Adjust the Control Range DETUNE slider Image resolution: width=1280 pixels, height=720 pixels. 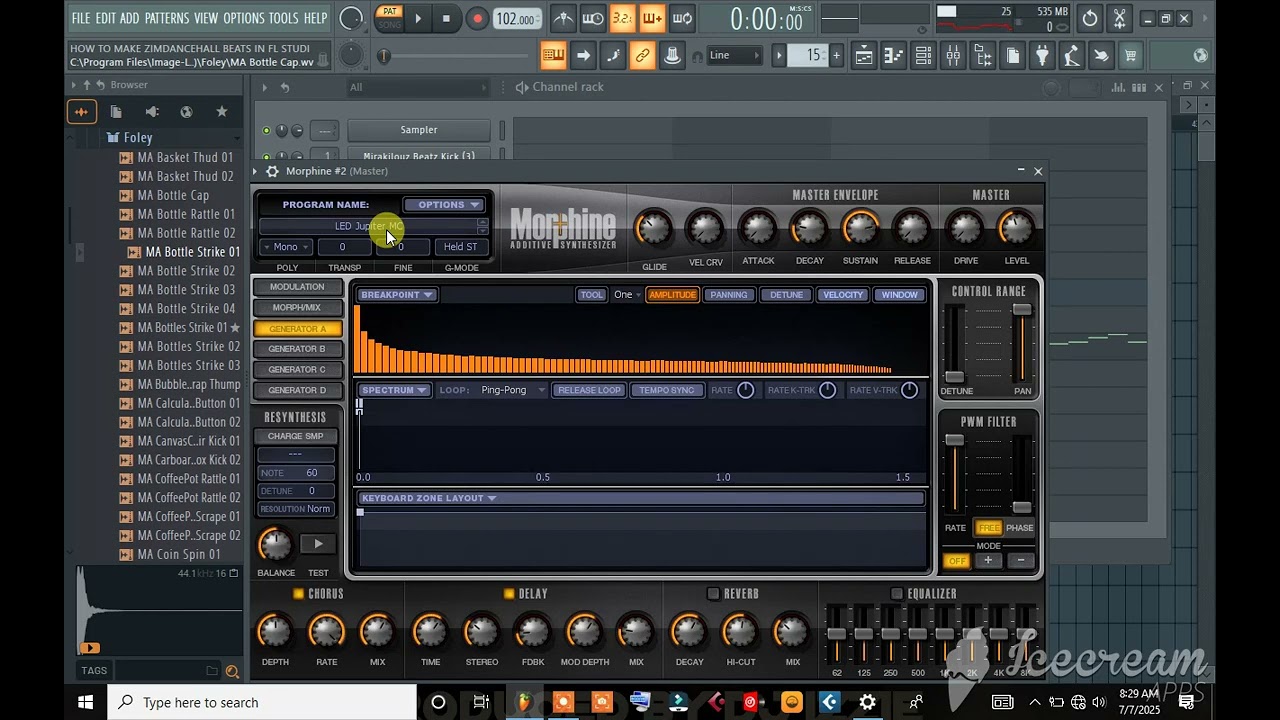[x=955, y=377]
